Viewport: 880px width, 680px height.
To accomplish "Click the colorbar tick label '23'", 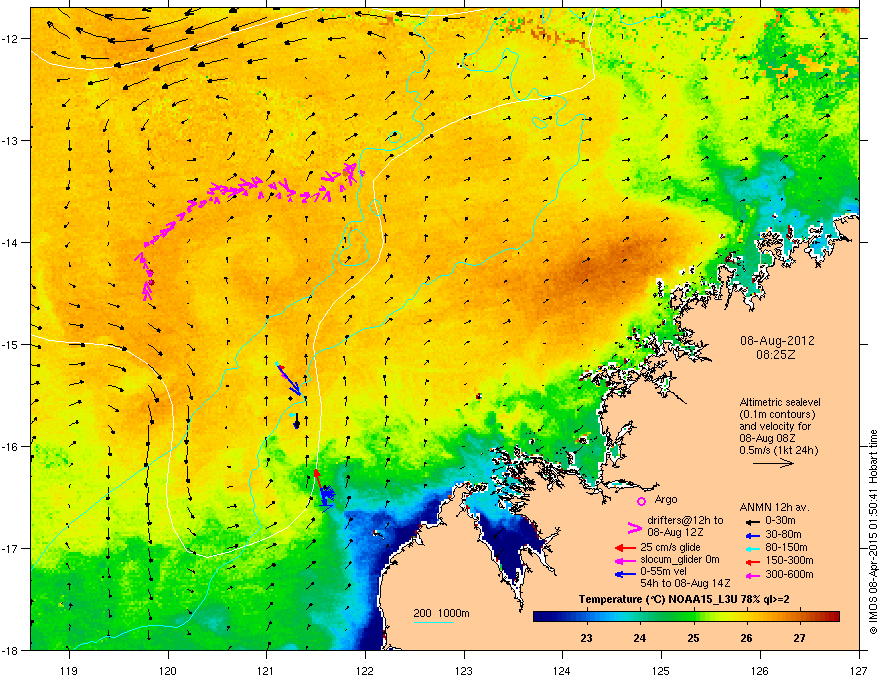I will [586, 638].
